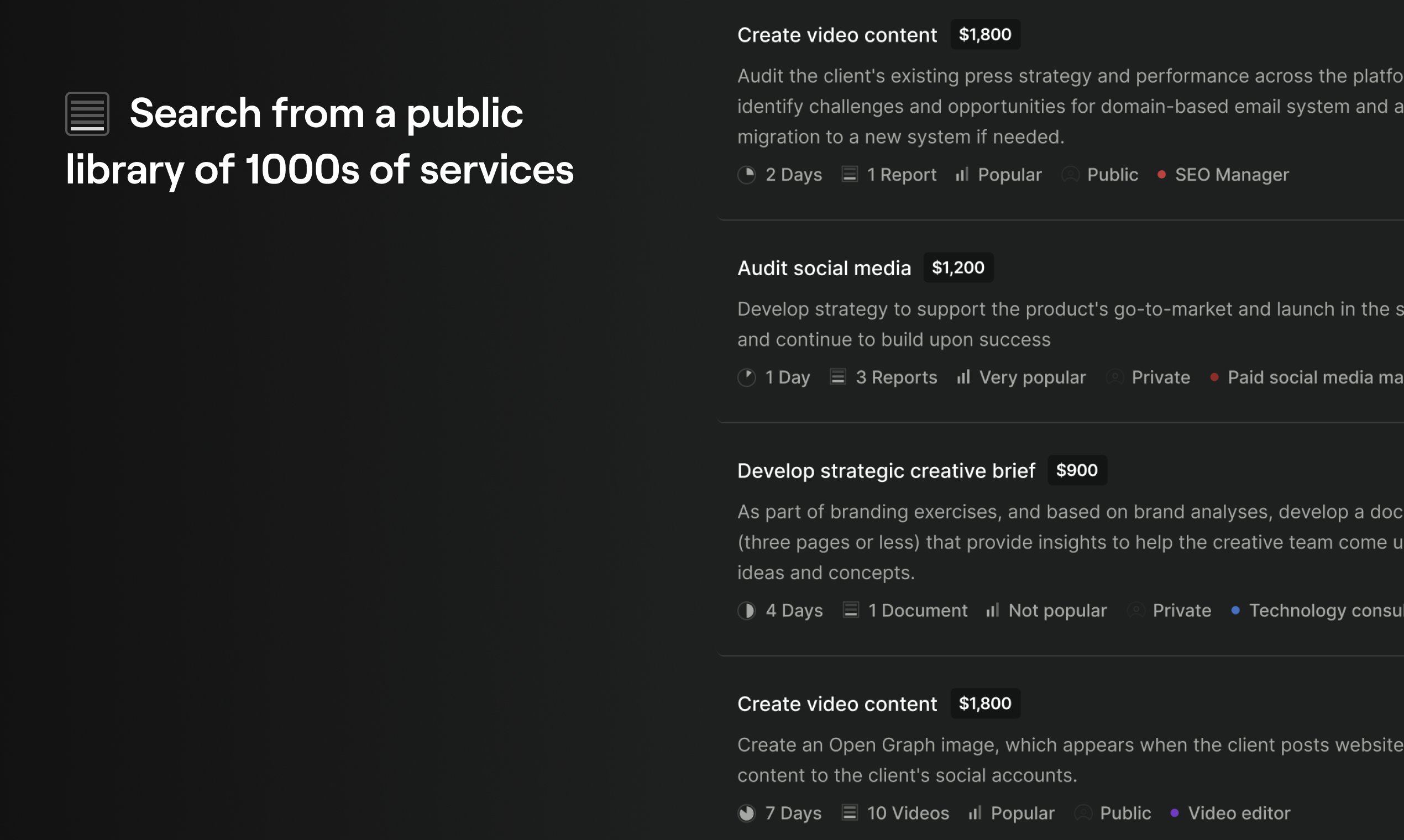Click the clock icon next to 4 Days
This screenshot has height=840, width=1404.
pos(747,611)
